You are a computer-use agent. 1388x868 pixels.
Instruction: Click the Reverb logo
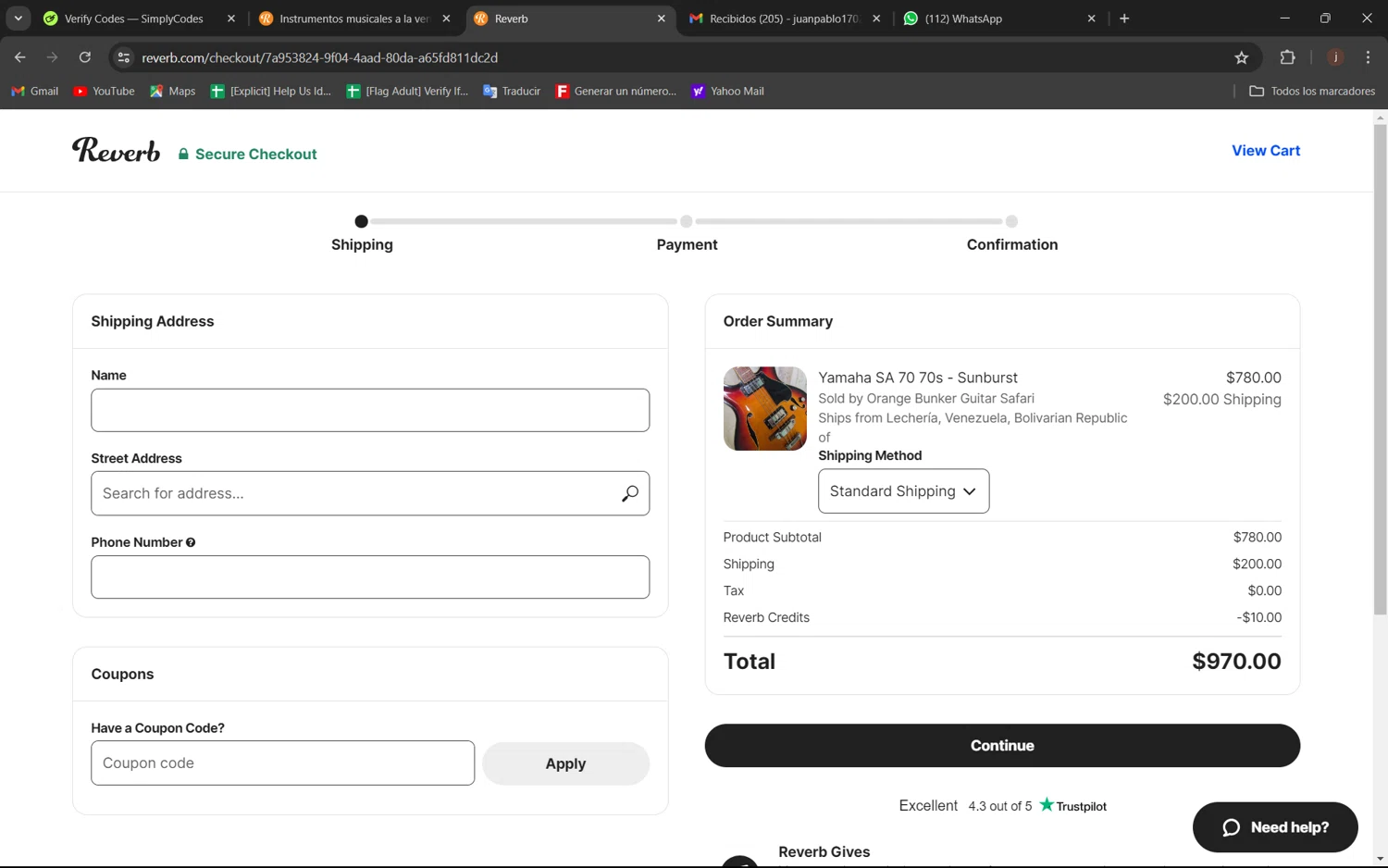(116, 150)
